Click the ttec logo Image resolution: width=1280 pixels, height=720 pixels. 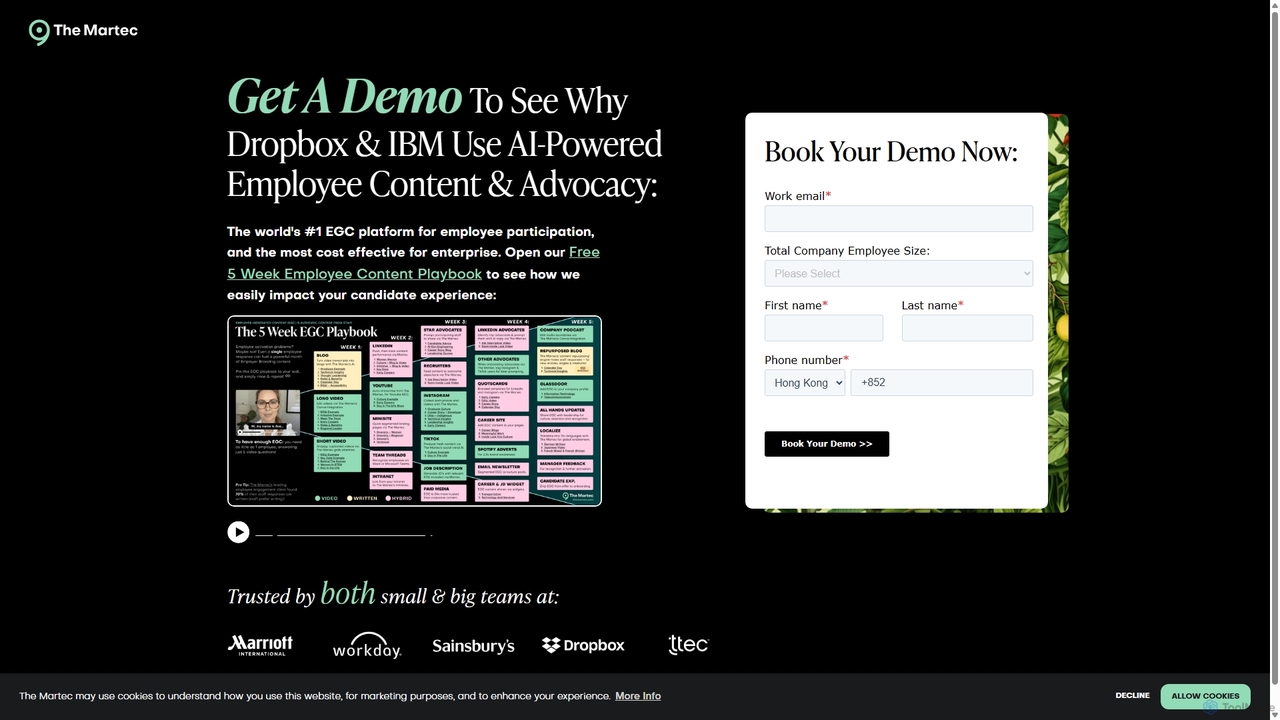click(x=688, y=644)
